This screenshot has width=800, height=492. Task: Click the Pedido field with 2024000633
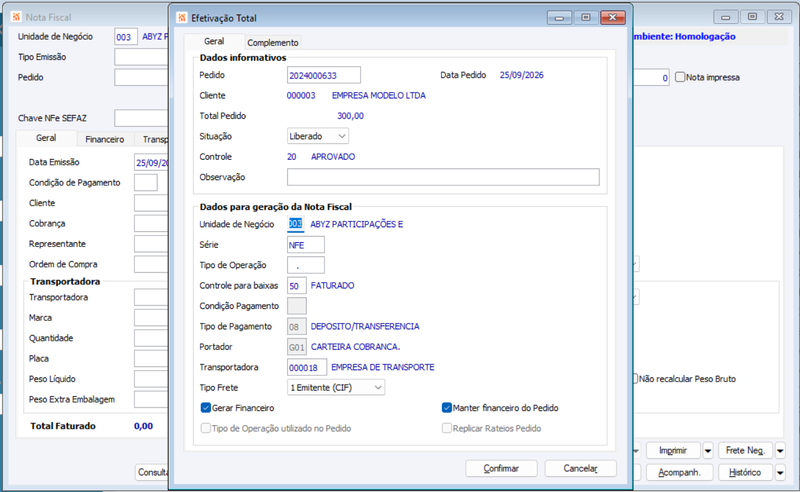tap(324, 76)
